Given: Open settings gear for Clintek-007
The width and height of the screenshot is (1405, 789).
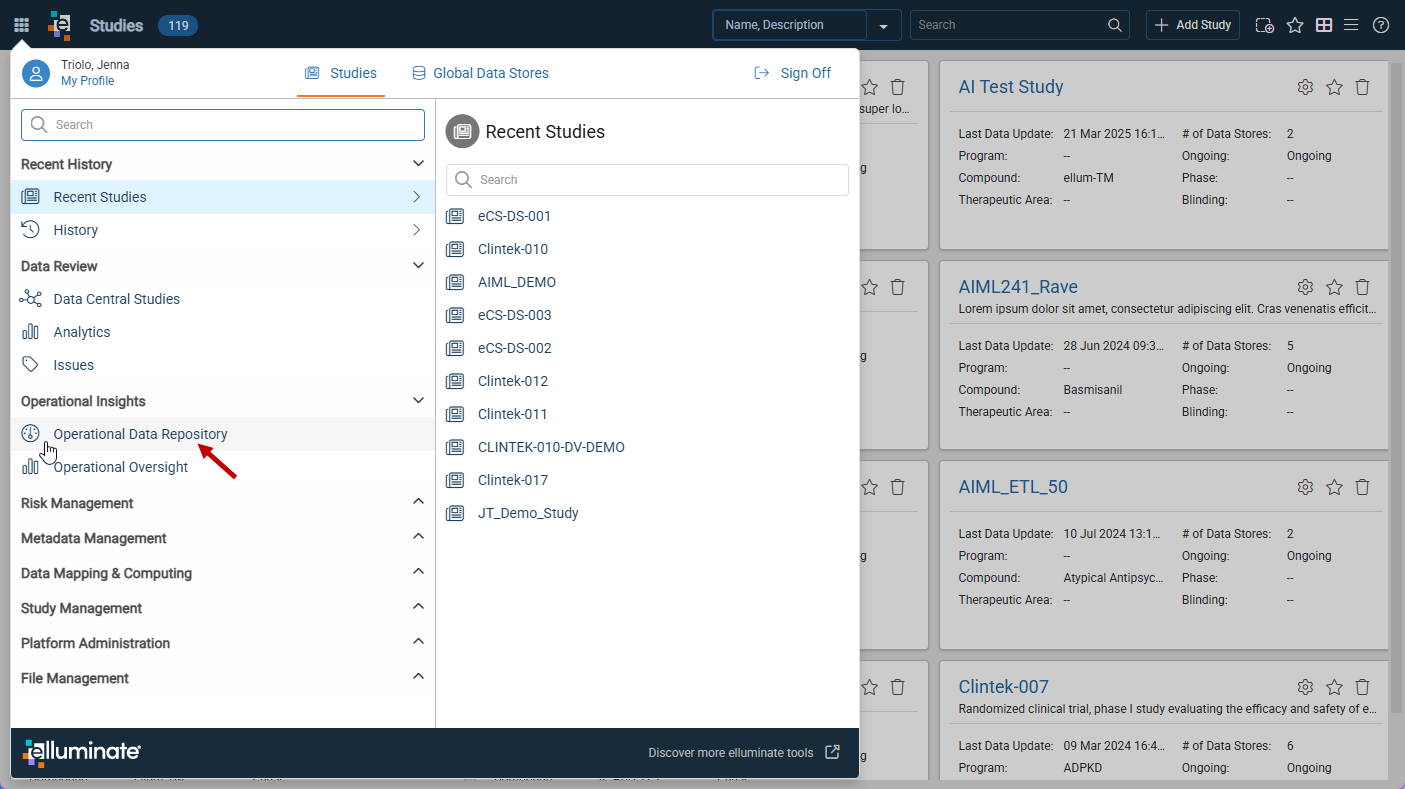Looking at the screenshot, I should click(x=1305, y=687).
